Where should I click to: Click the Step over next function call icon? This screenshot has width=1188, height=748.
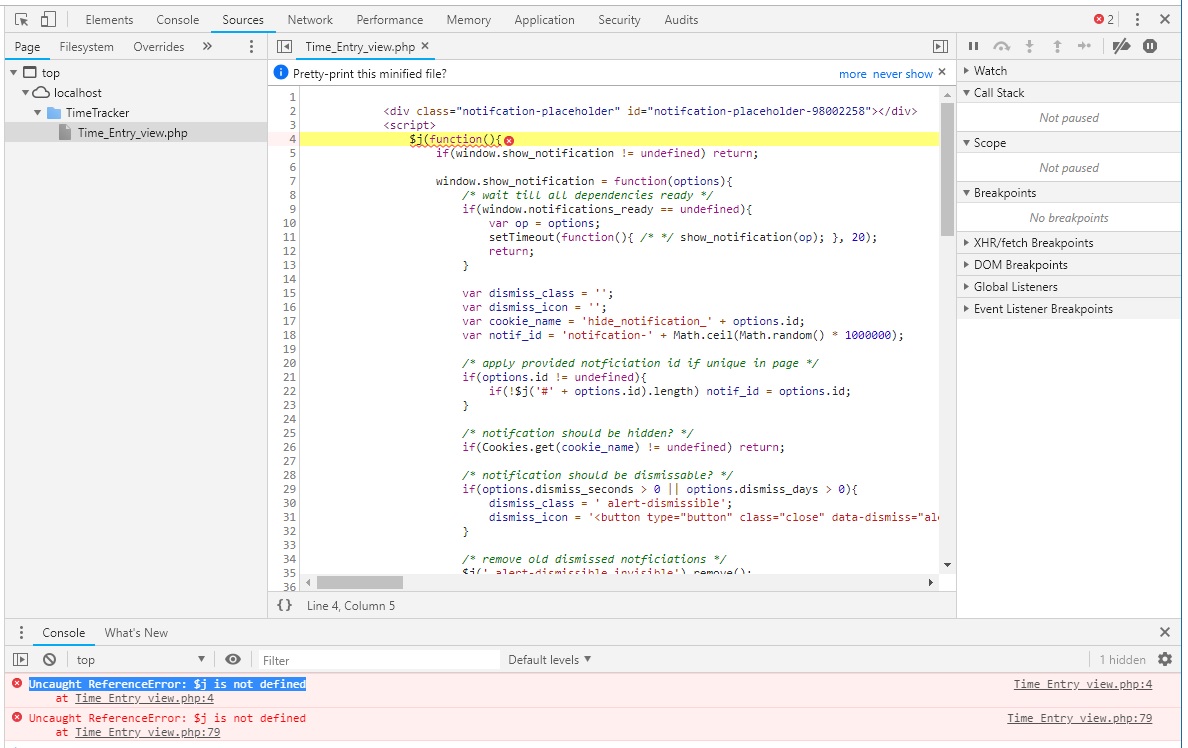click(x=1002, y=47)
